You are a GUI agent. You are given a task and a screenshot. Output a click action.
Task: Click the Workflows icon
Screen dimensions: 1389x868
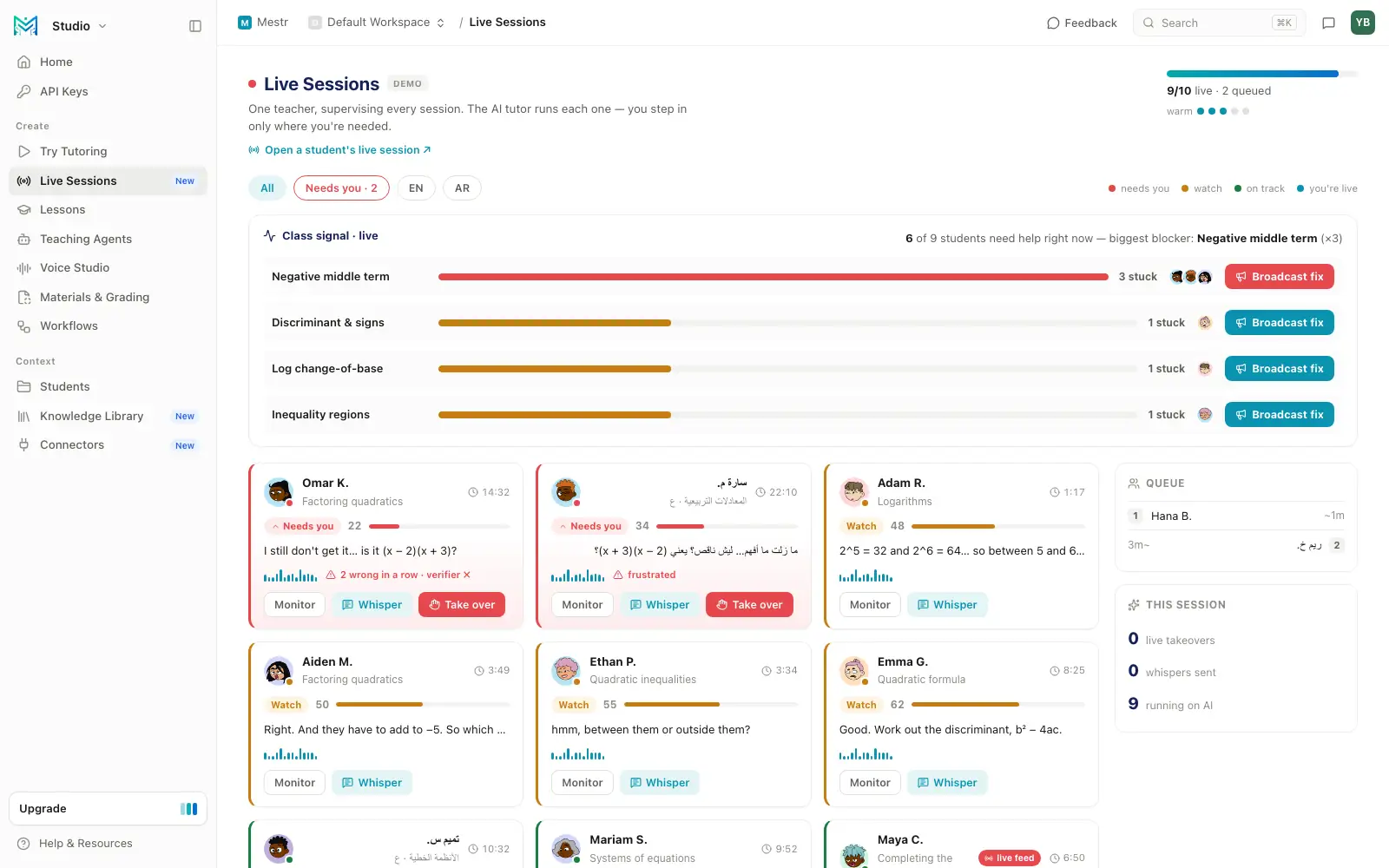[x=24, y=325]
